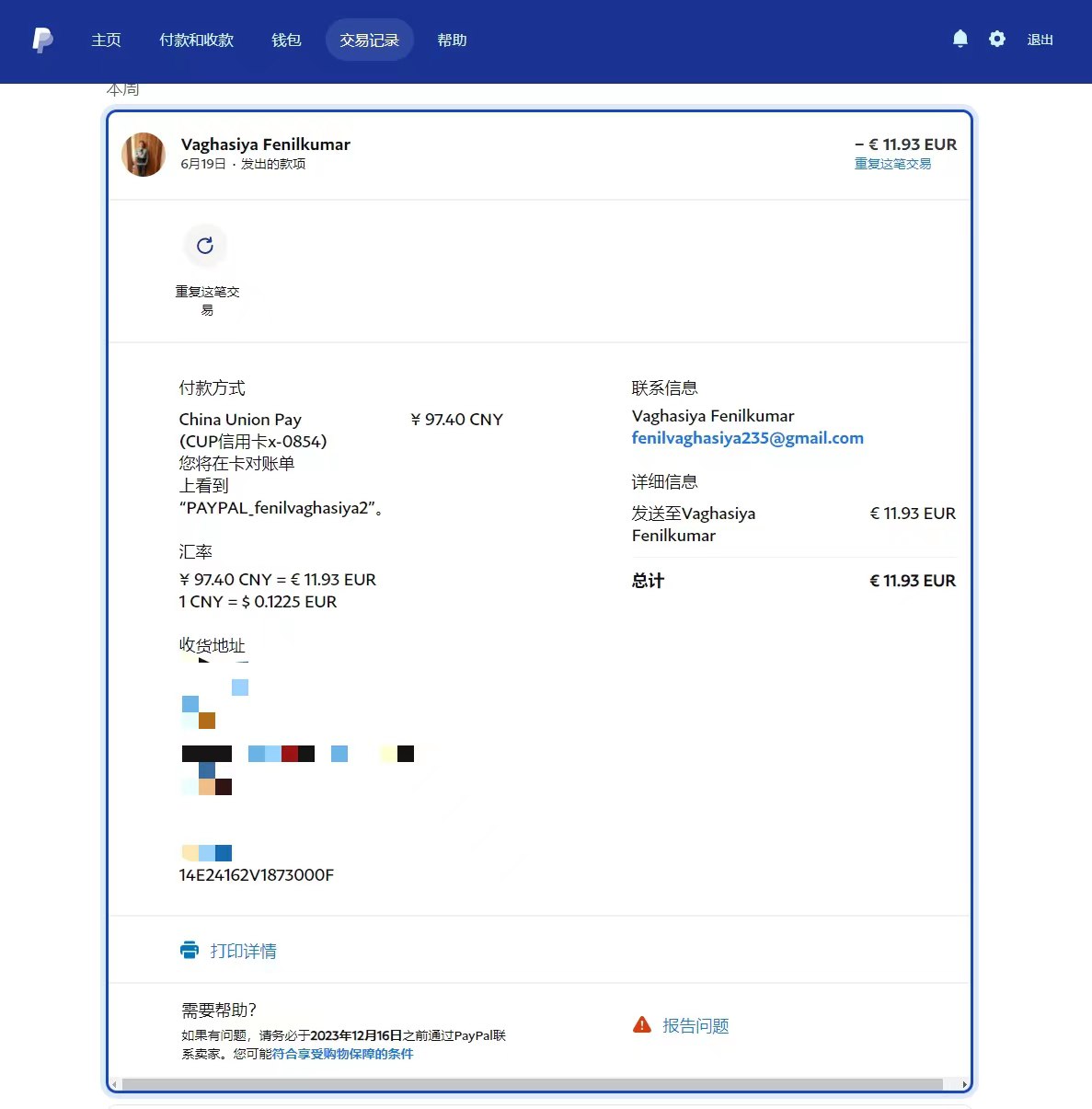Click 退出 to log out
Viewport: 1092px width, 1109px height.
pyautogui.click(x=1040, y=40)
